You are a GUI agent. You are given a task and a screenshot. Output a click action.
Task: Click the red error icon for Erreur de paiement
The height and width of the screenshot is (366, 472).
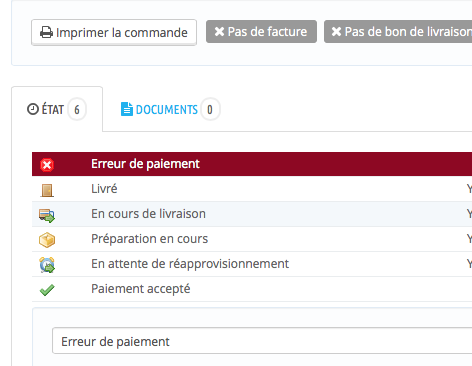tap(47, 165)
